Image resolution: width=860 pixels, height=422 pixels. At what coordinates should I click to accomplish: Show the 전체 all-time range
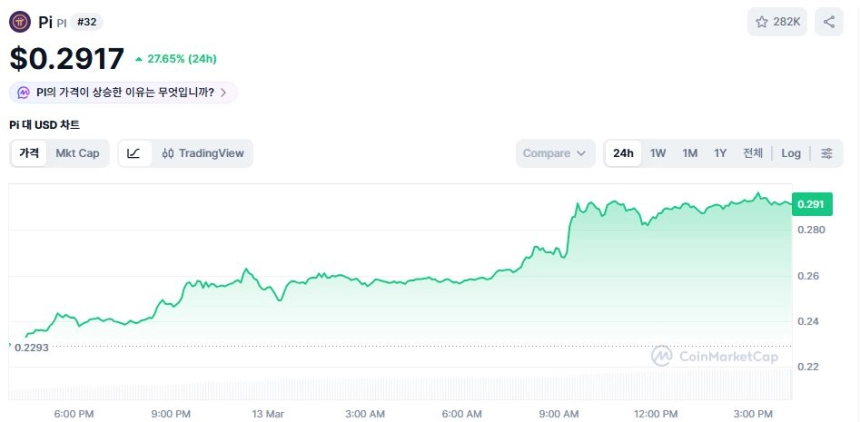pos(753,153)
